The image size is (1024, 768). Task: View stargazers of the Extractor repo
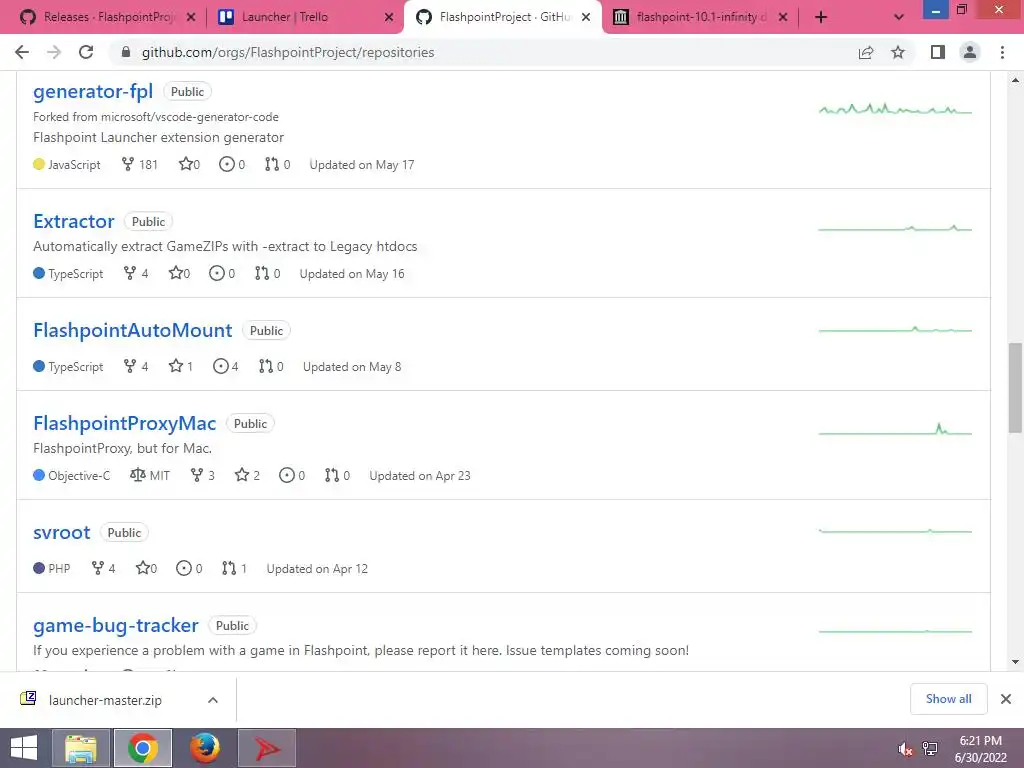click(180, 274)
